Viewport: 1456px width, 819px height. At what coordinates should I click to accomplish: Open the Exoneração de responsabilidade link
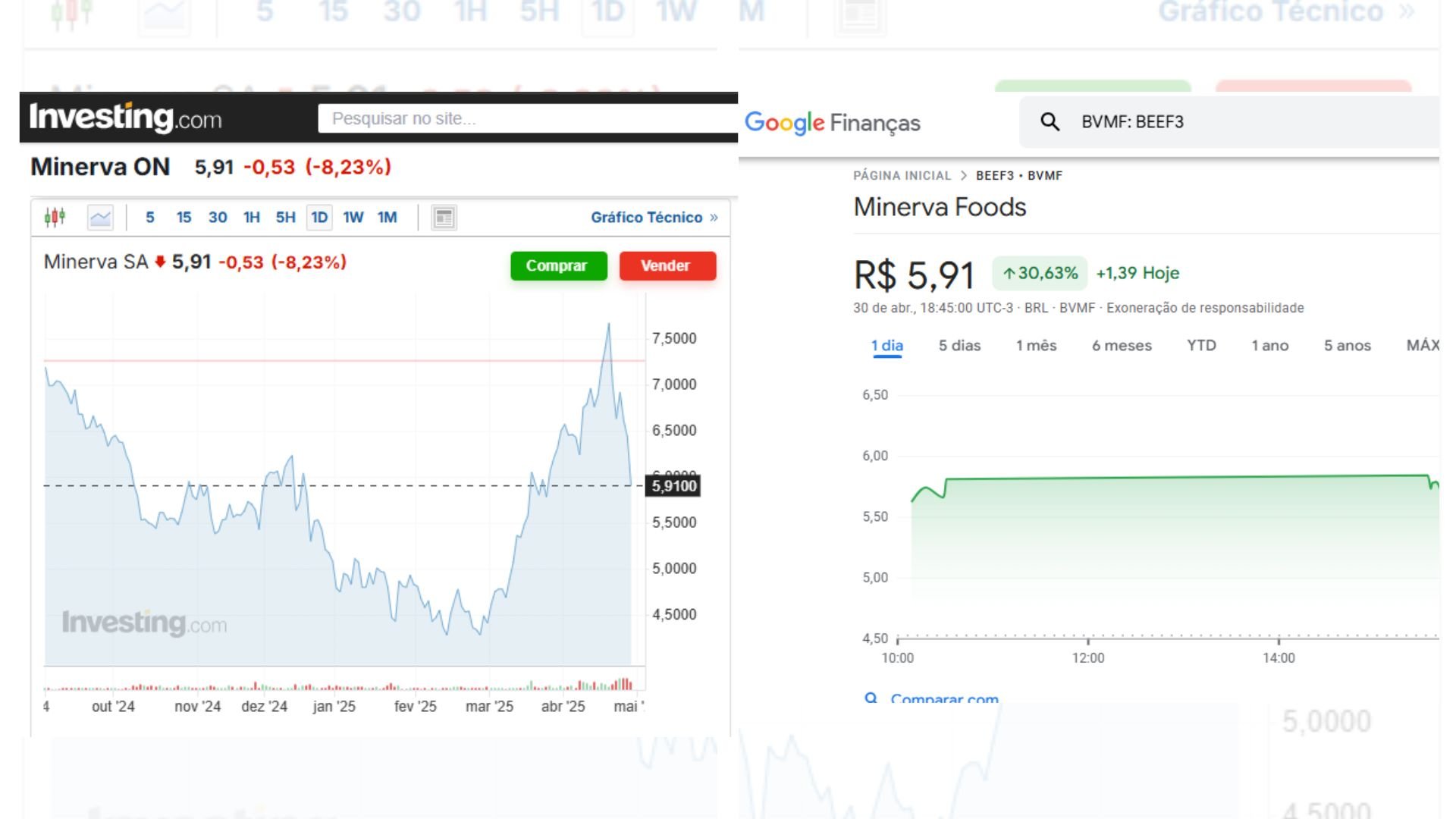tap(1205, 308)
